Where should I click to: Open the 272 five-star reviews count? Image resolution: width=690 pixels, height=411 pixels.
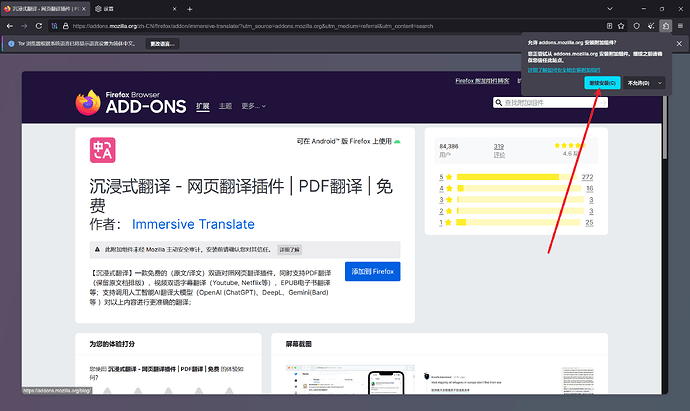(x=587, y=177)
